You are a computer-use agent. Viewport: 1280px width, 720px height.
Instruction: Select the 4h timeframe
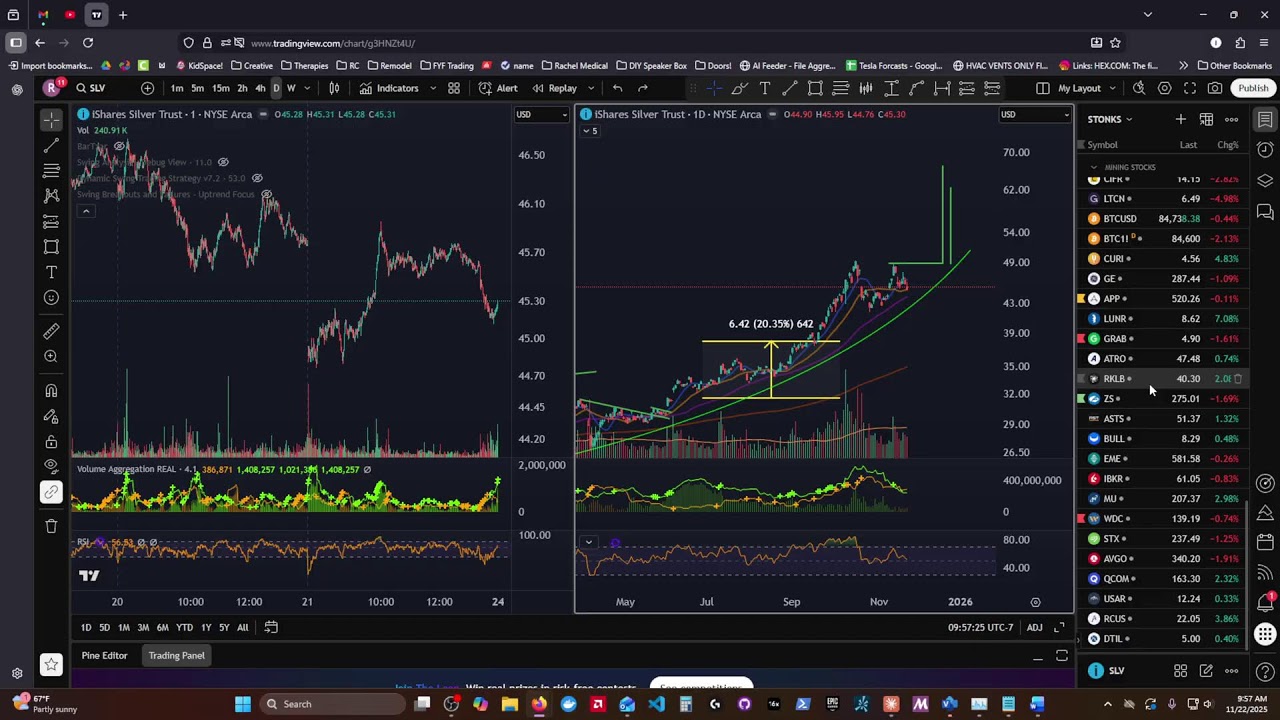click(260, 88)
